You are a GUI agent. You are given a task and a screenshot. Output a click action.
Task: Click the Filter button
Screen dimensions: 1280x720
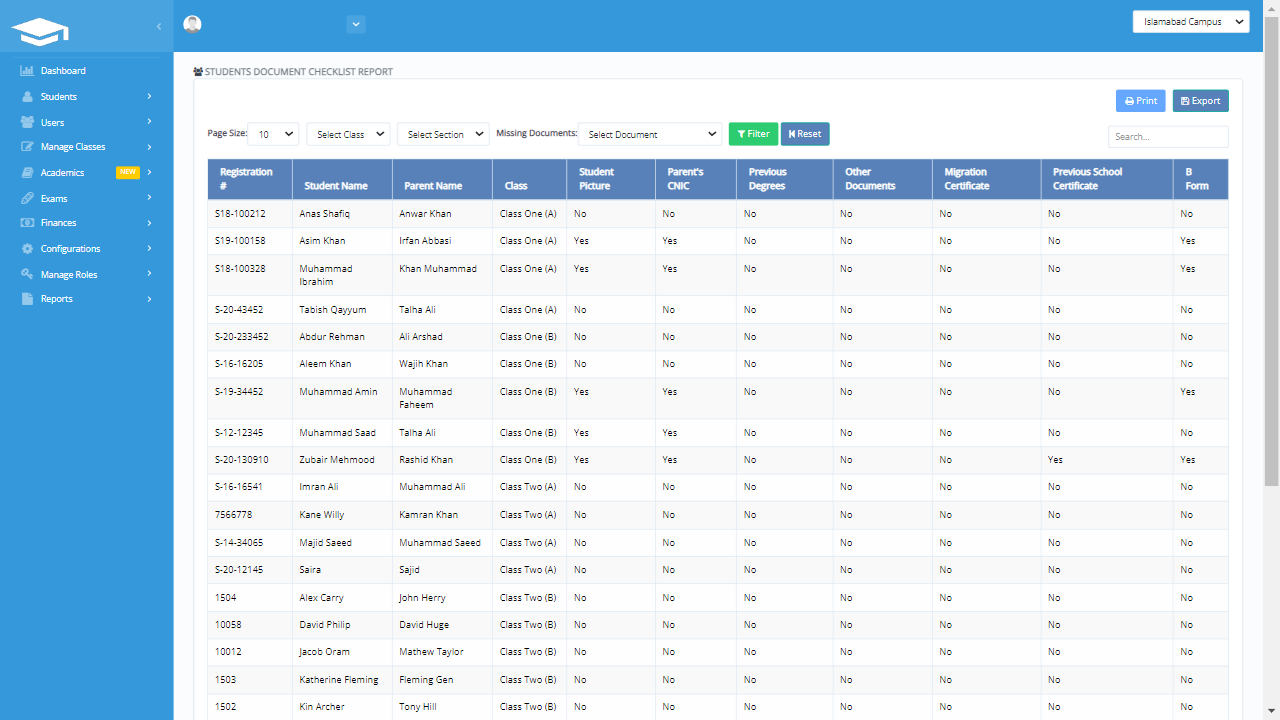click(x=753, y=133)
